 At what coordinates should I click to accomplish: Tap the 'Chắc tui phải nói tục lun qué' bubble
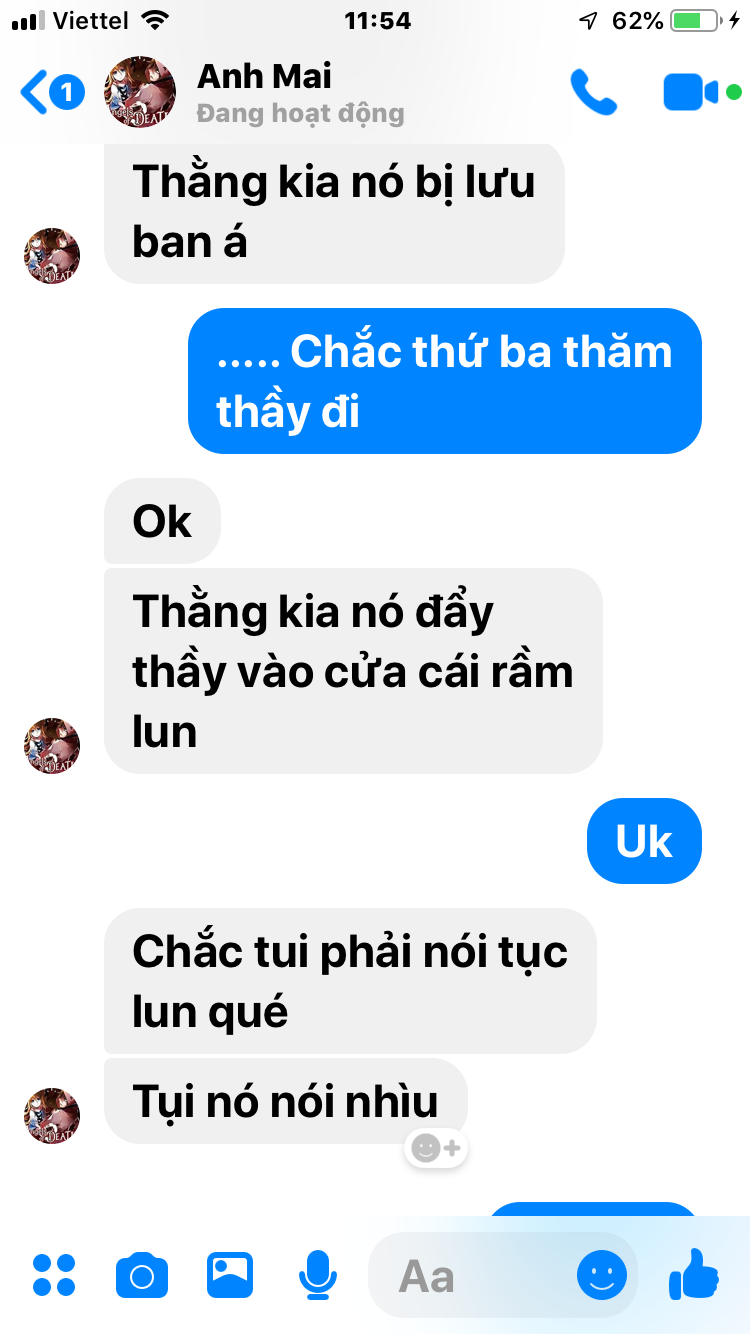(x=350, y=981)
